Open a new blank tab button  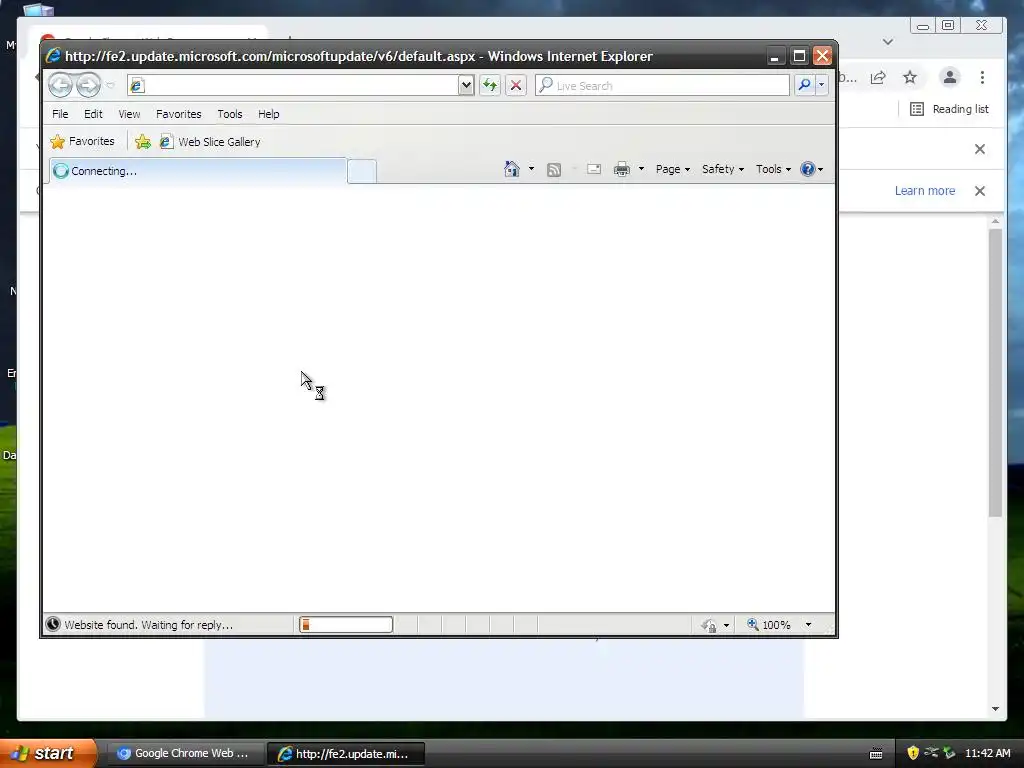[362, 171]
